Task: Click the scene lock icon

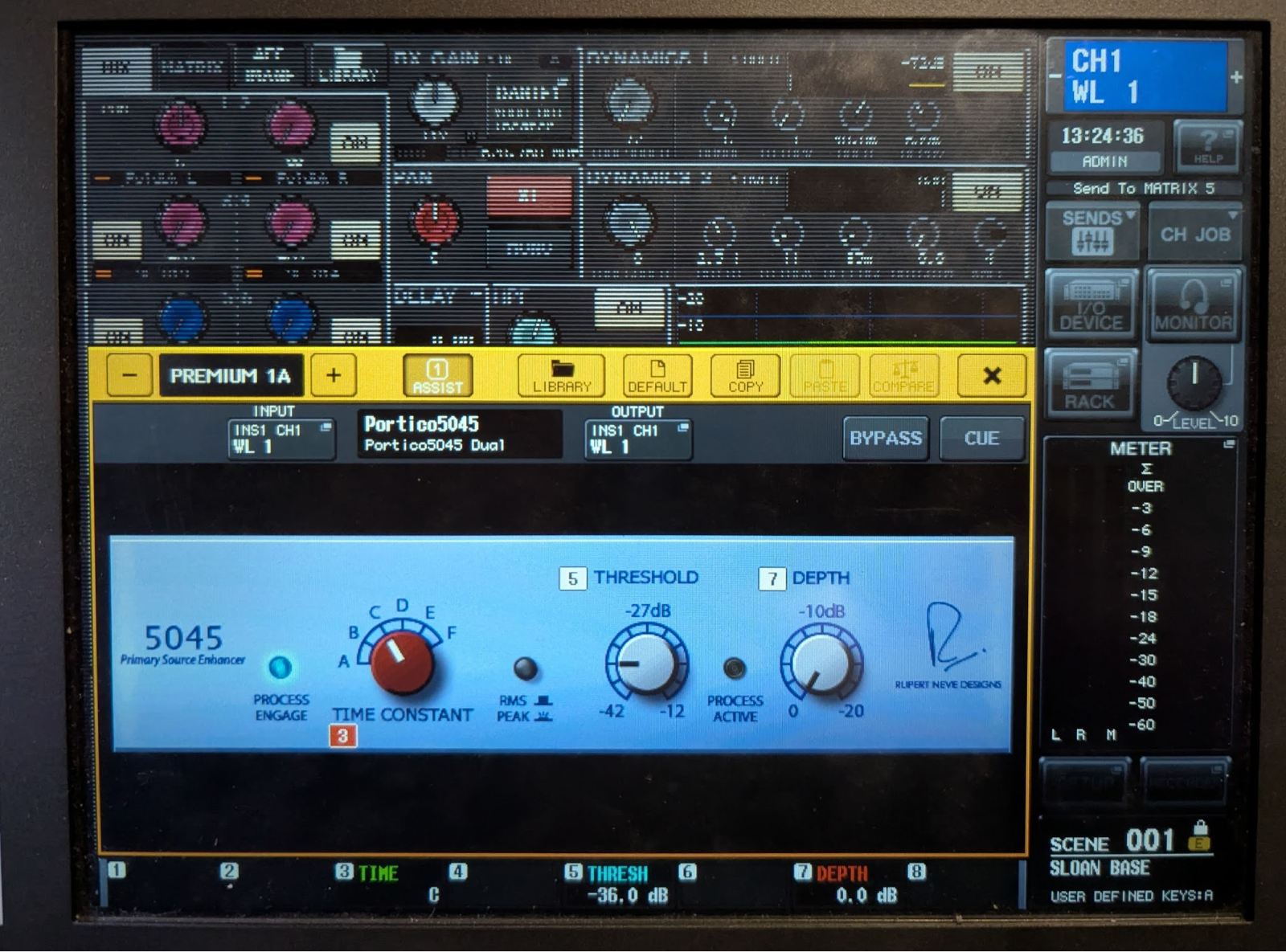Action: (x=1199, y=836)
